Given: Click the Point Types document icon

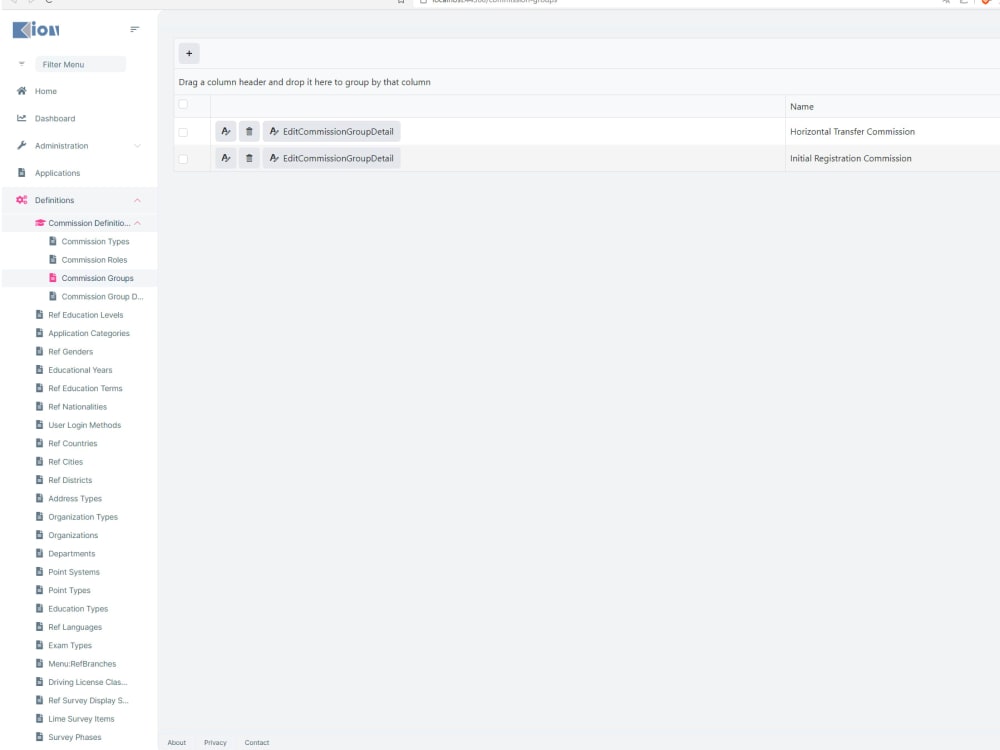Looking at the screenshot, I should (x=40, y=590).
